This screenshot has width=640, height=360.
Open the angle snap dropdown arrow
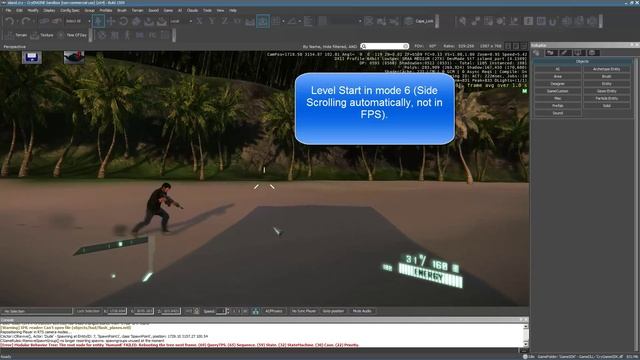(x=300, y=21)
